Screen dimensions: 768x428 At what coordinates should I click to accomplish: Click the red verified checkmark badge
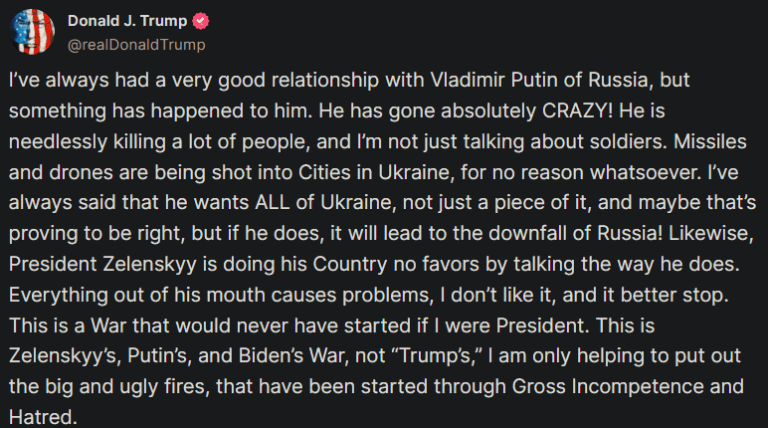[200, 21]
